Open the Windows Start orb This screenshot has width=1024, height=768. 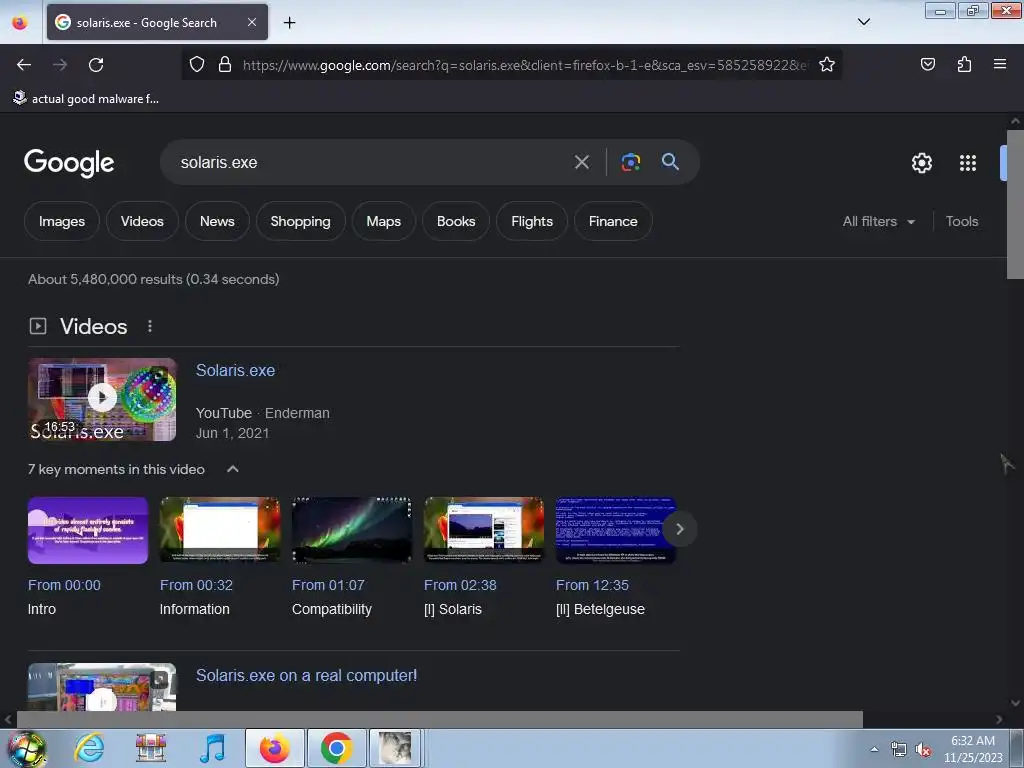tap(27, 749)
